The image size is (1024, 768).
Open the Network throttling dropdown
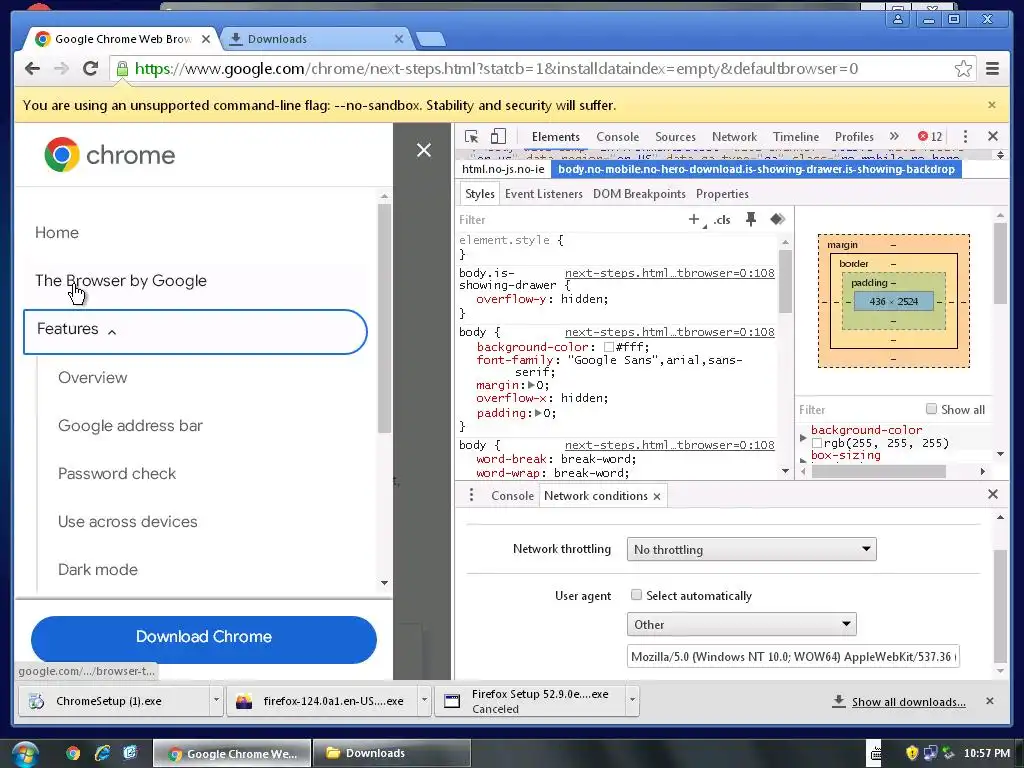(x=751, y=549)
